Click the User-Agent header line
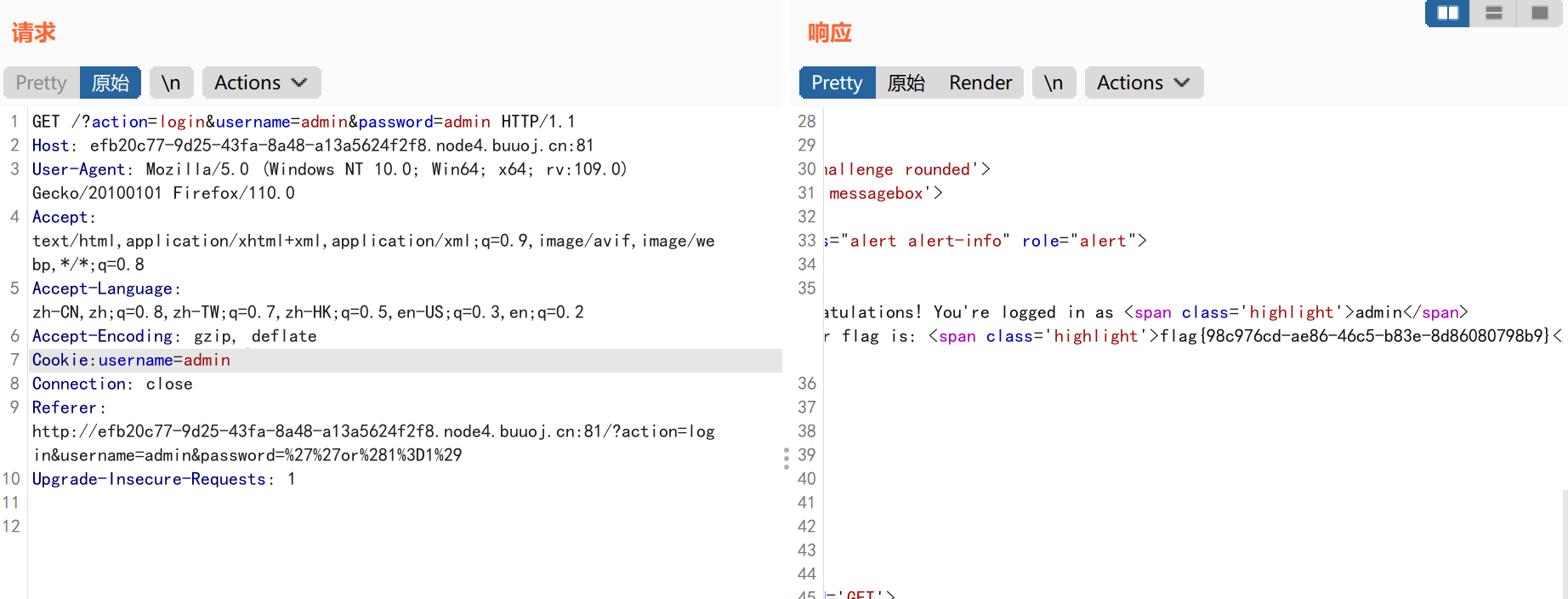The width and height of the screenshot is (1568, 599). pyautogui.click(x=330, y=169)
